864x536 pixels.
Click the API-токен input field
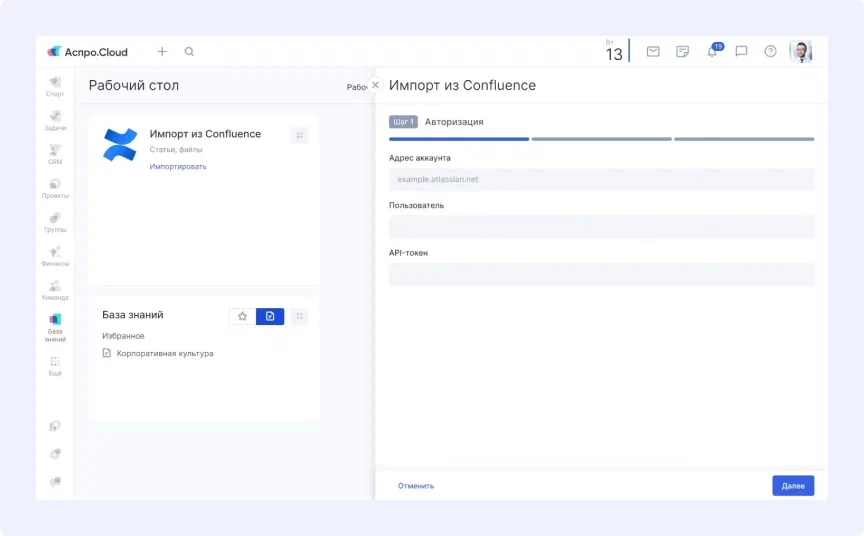[601, 275]
